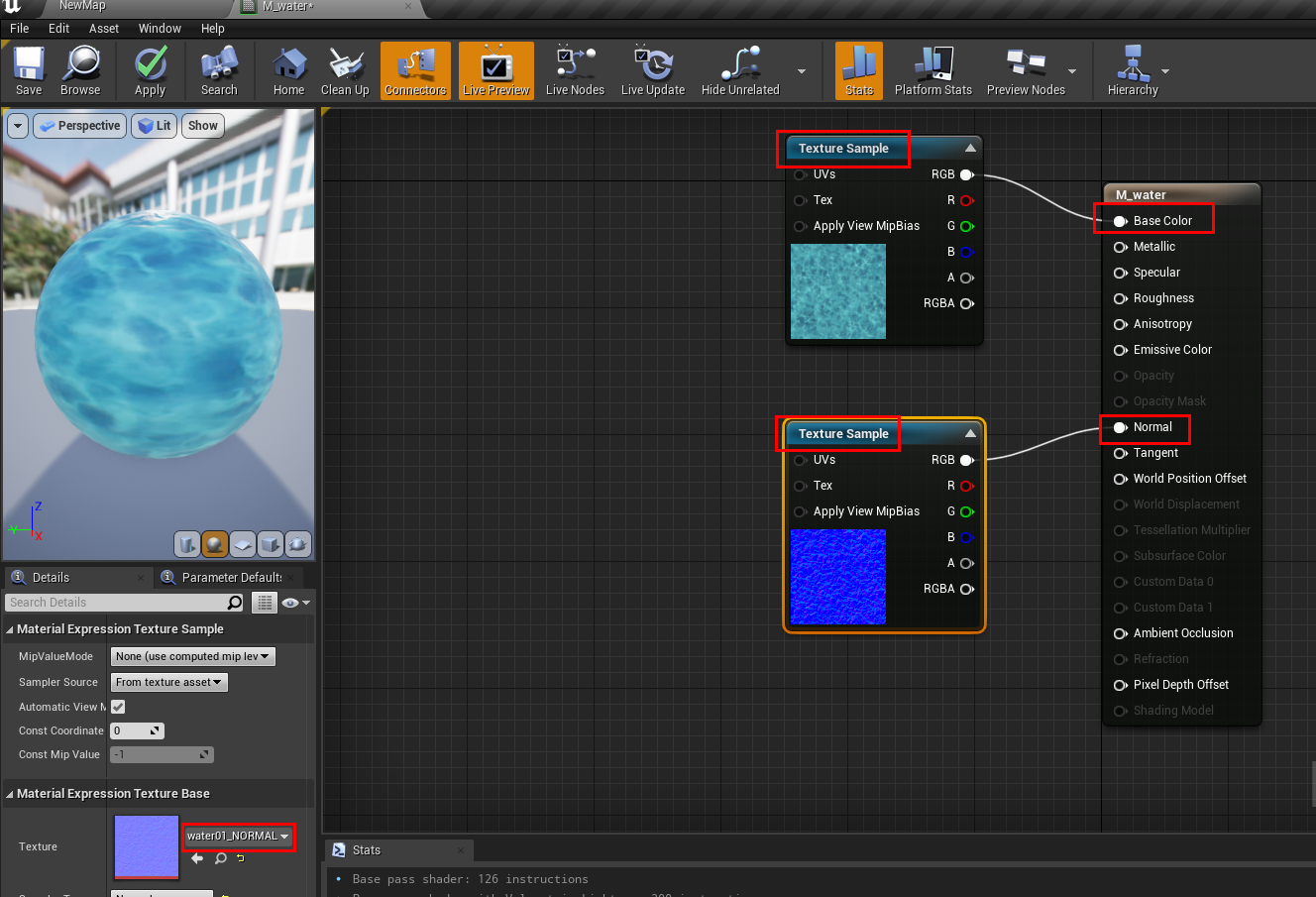Click the Hierarchy toolbar icon

point(1133,71)
